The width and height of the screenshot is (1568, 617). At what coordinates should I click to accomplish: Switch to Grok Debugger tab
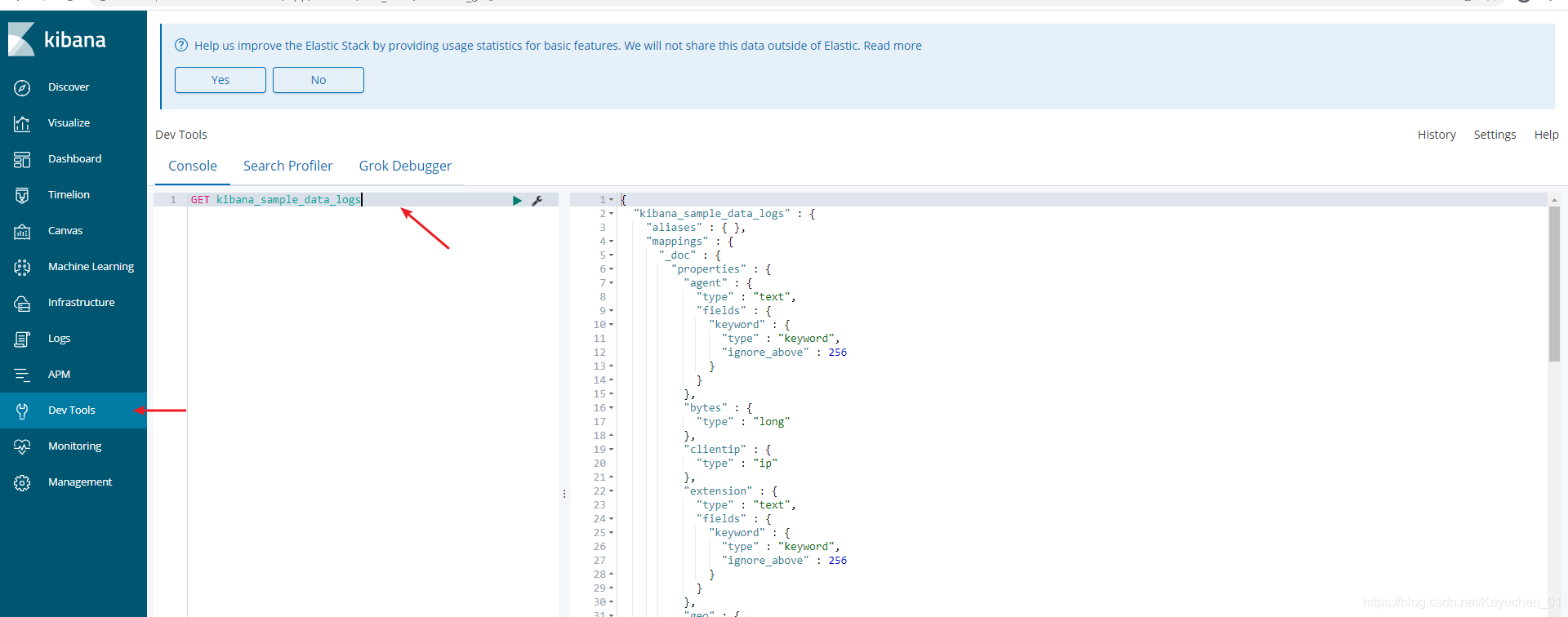point(405,166)
